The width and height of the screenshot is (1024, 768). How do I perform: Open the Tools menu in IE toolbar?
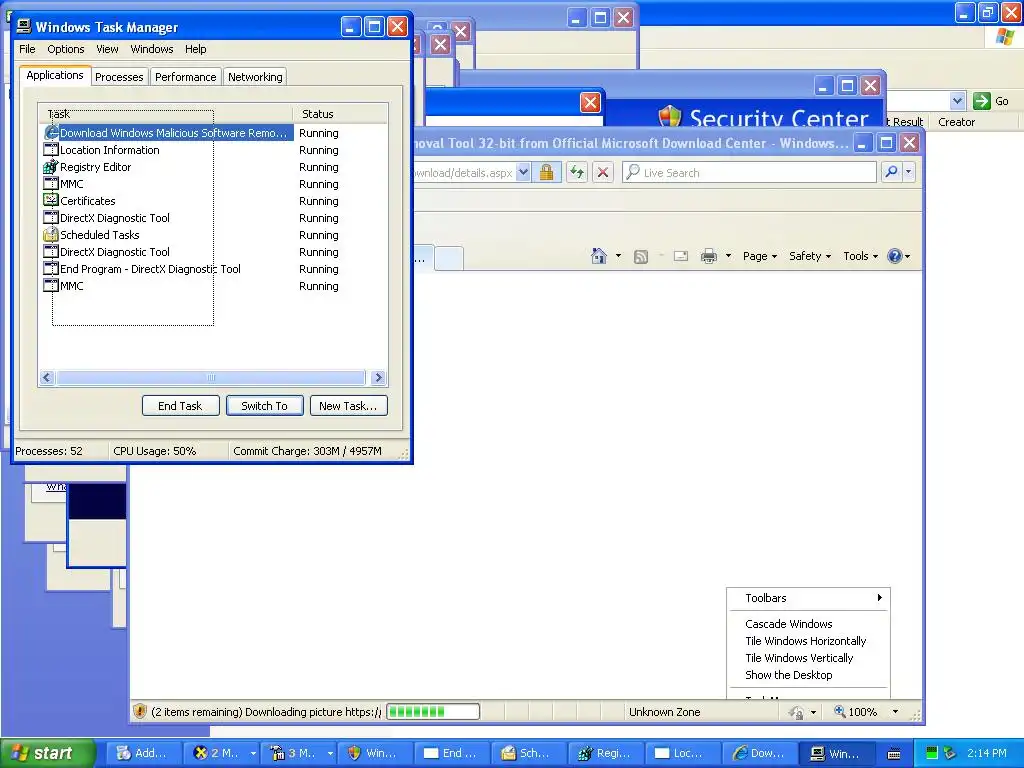tap(860, 256)
